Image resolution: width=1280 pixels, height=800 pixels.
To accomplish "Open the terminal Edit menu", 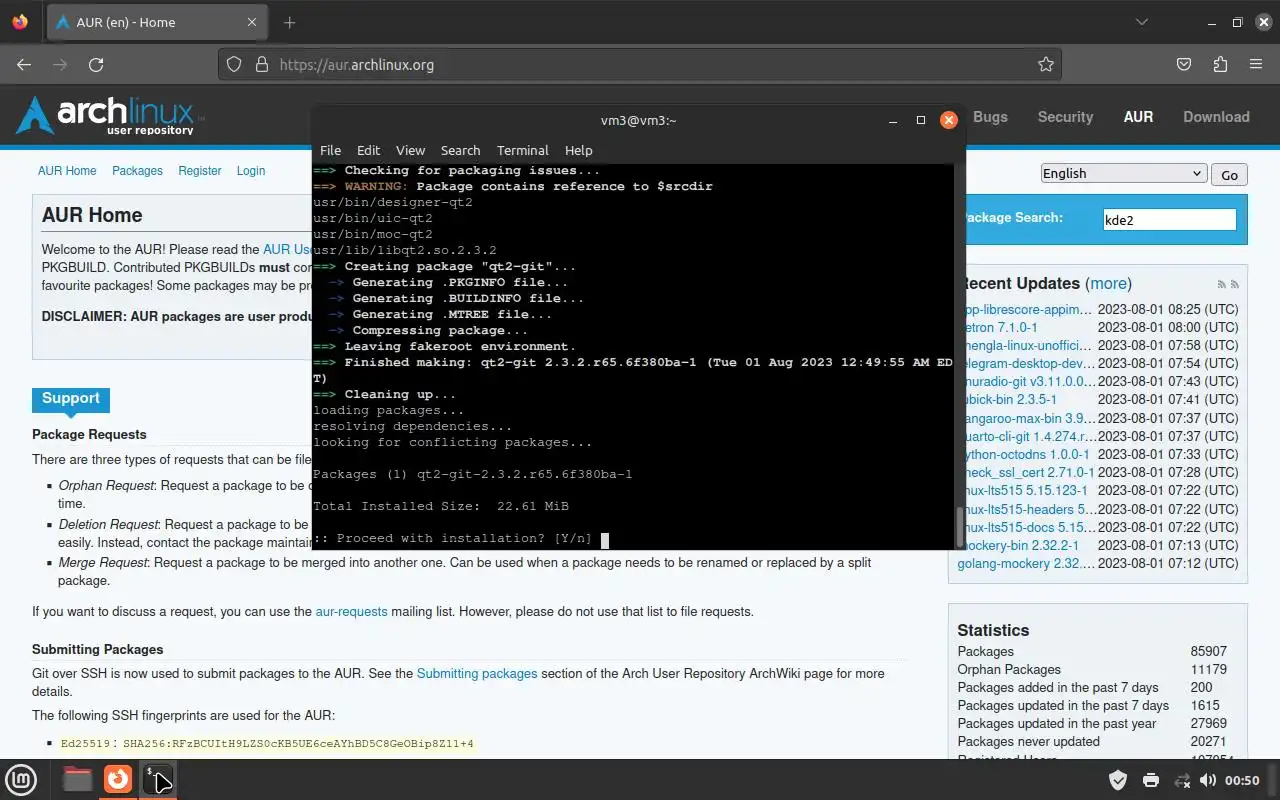I will (x=368, y=150).
